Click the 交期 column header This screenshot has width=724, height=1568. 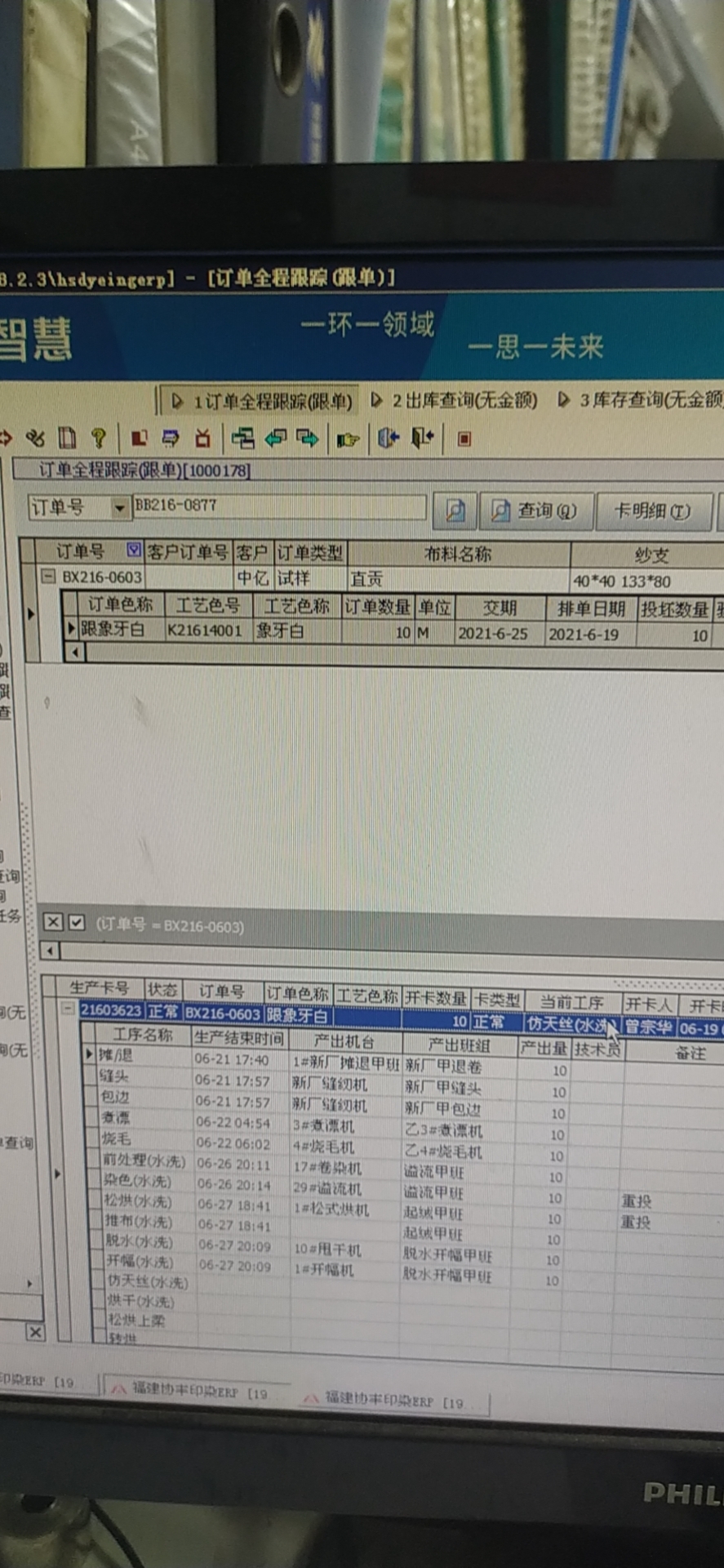[500, 608]
